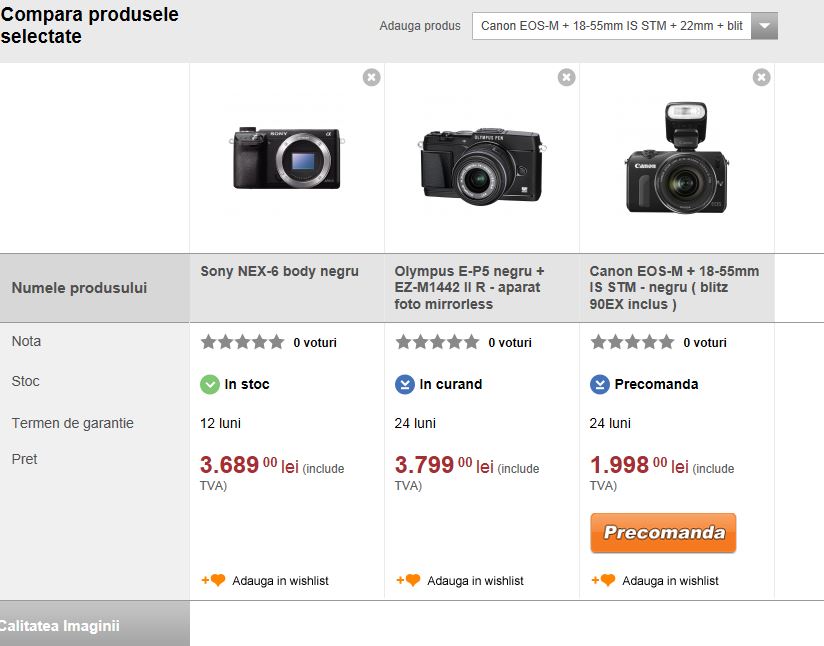The image size is (824, 646).
Task: Open the Adauga produs dropdown arrow
Action: [x=765, y=26]
